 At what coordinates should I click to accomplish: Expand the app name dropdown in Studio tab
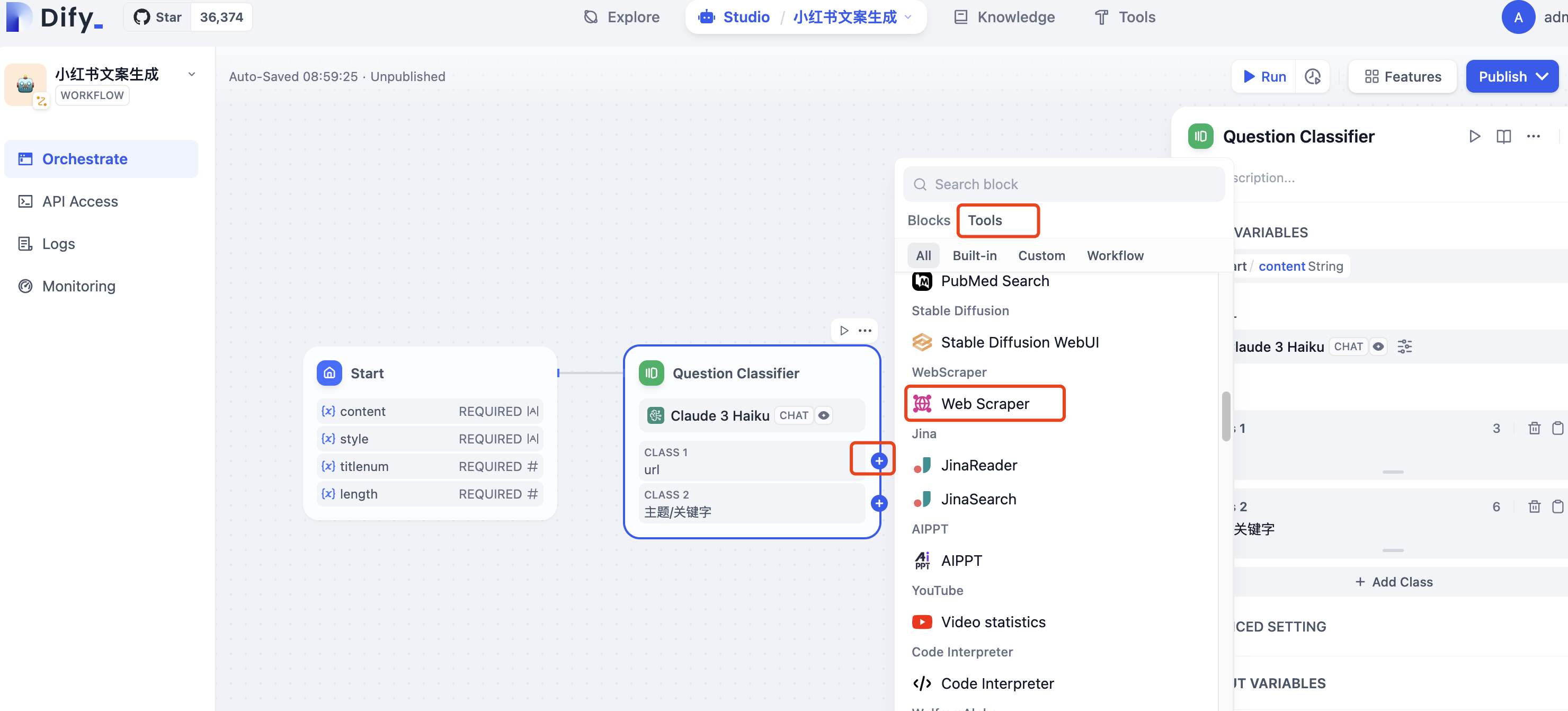click(x=908, y=17)
